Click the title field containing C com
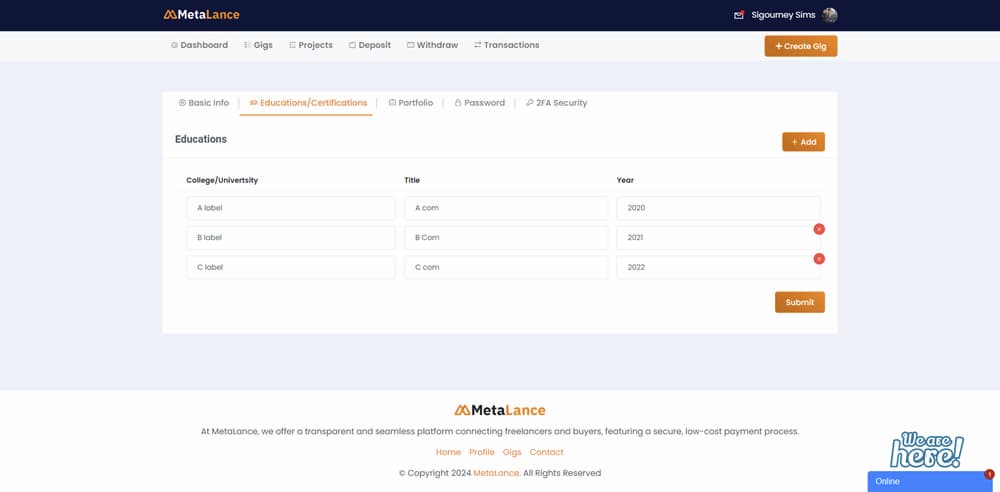The height and width of the screenshot is (492, 1000). click(x=506, y=267)
